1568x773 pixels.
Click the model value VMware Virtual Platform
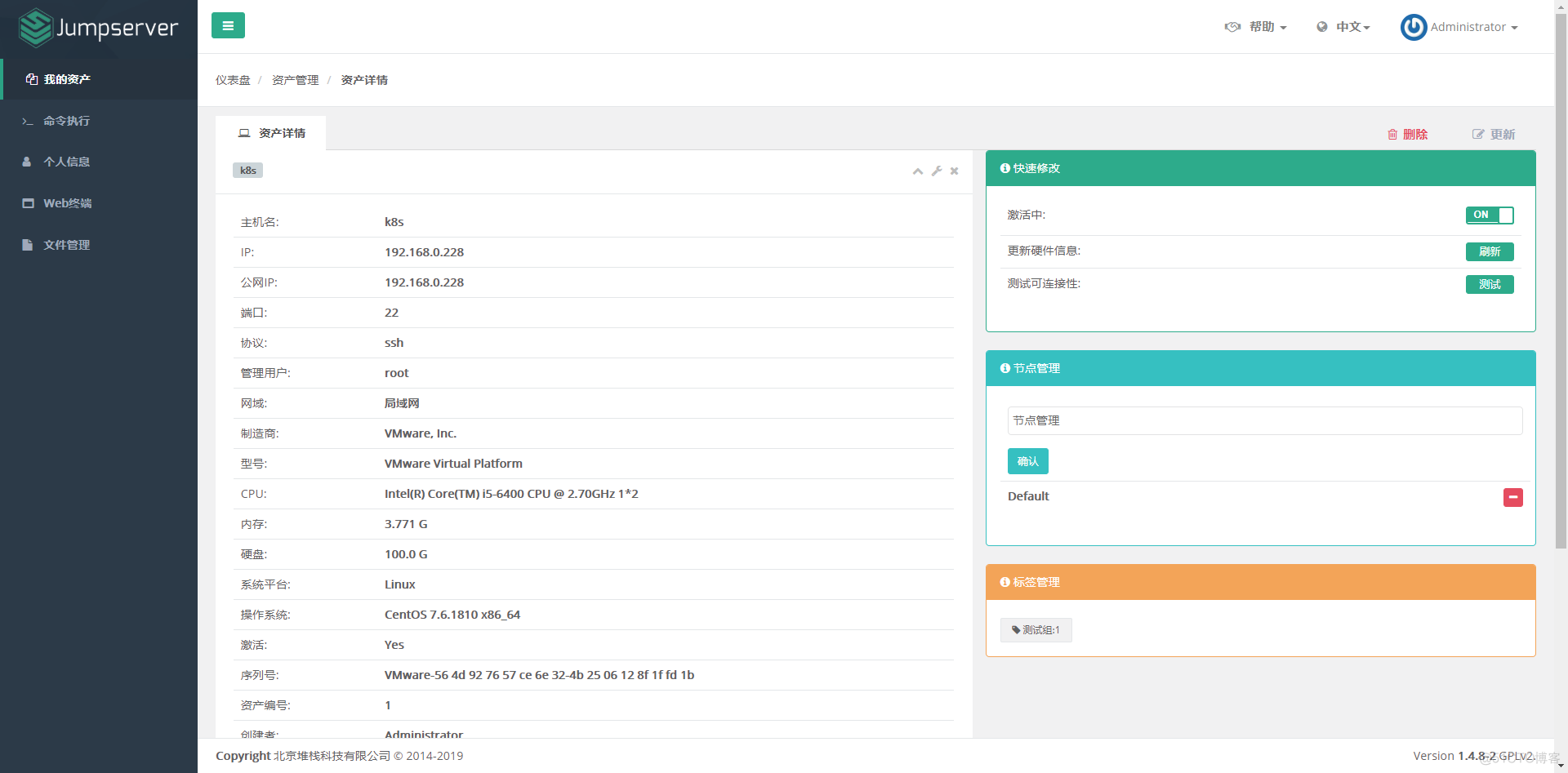point(453,464)
